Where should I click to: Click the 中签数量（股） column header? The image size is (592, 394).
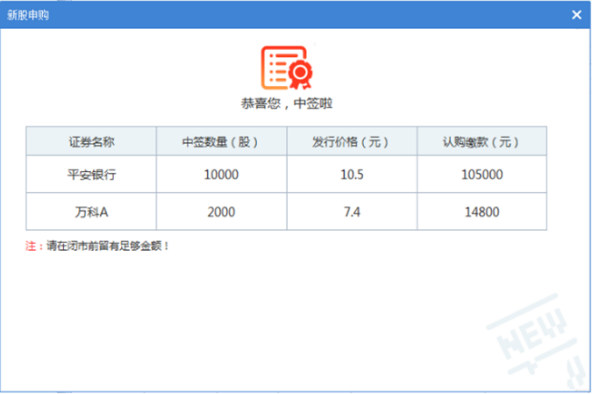221,142
